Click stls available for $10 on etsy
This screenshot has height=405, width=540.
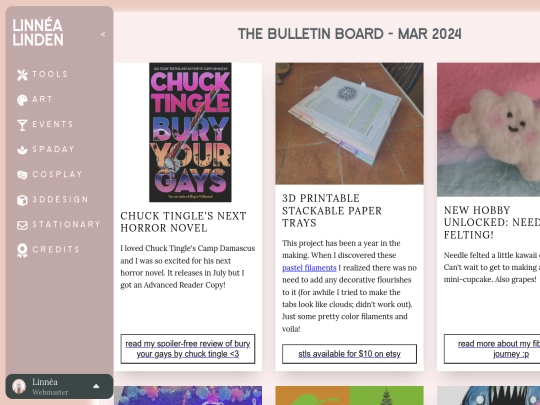tap(349, 354)
